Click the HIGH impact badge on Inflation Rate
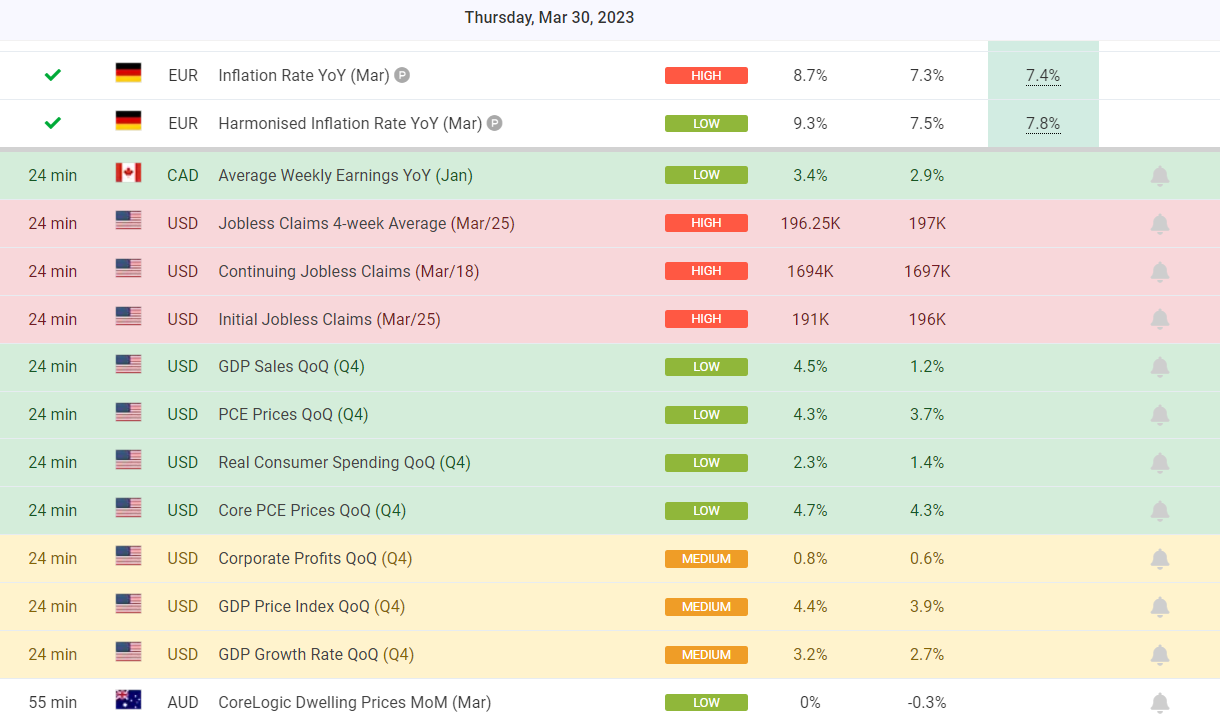The image size is (1220, 720). pyautogui.click(x=706, y=76)
